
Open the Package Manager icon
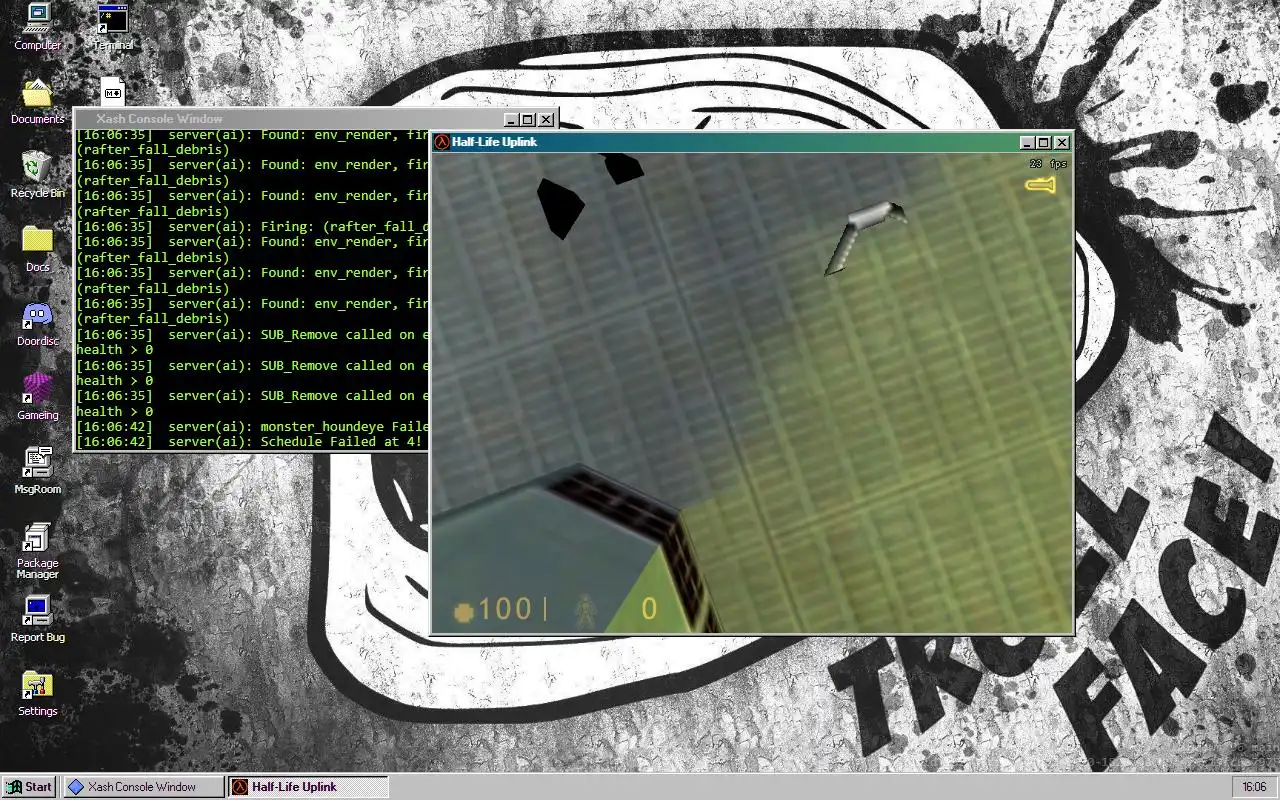click(37, 550)
